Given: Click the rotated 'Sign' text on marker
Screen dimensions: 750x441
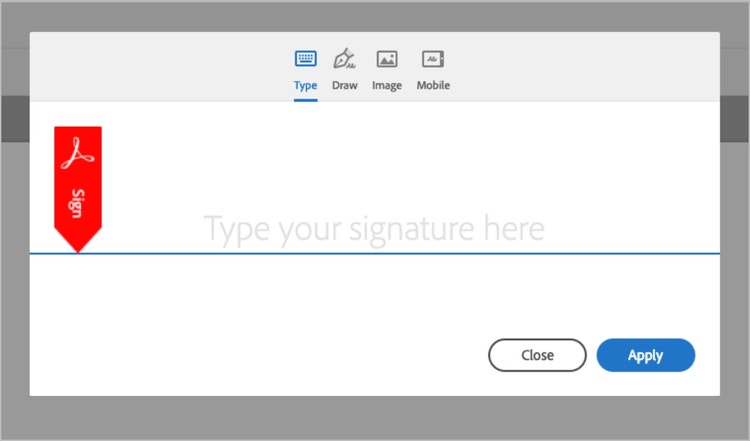Looking at the screenshot, I should [77, 204].
